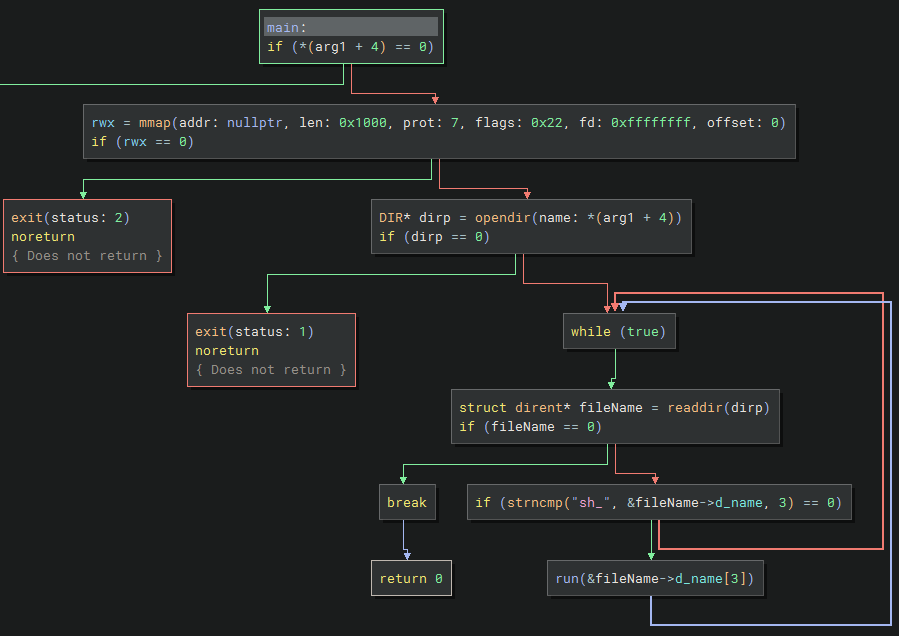Click the main function label
Screen dimensions: 899x636
[287, 28]
